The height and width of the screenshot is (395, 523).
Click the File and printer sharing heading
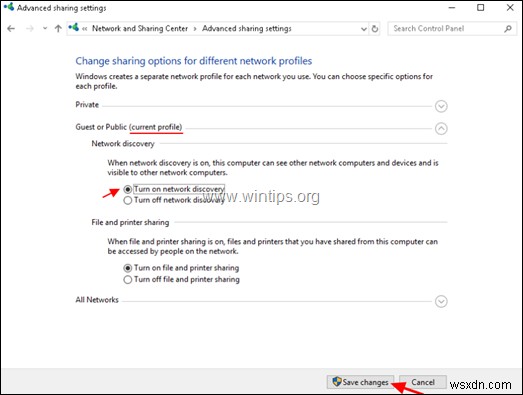tap(130, 222)
